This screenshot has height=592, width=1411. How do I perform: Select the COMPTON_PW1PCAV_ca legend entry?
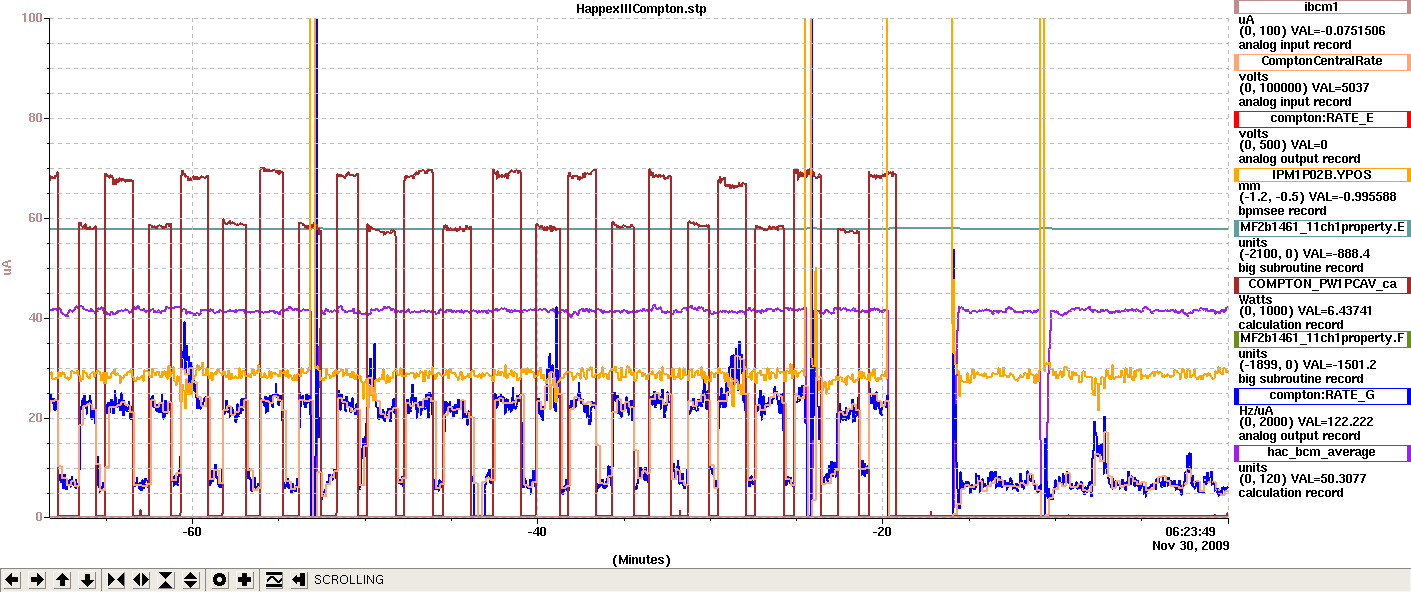coord(1320,284)
